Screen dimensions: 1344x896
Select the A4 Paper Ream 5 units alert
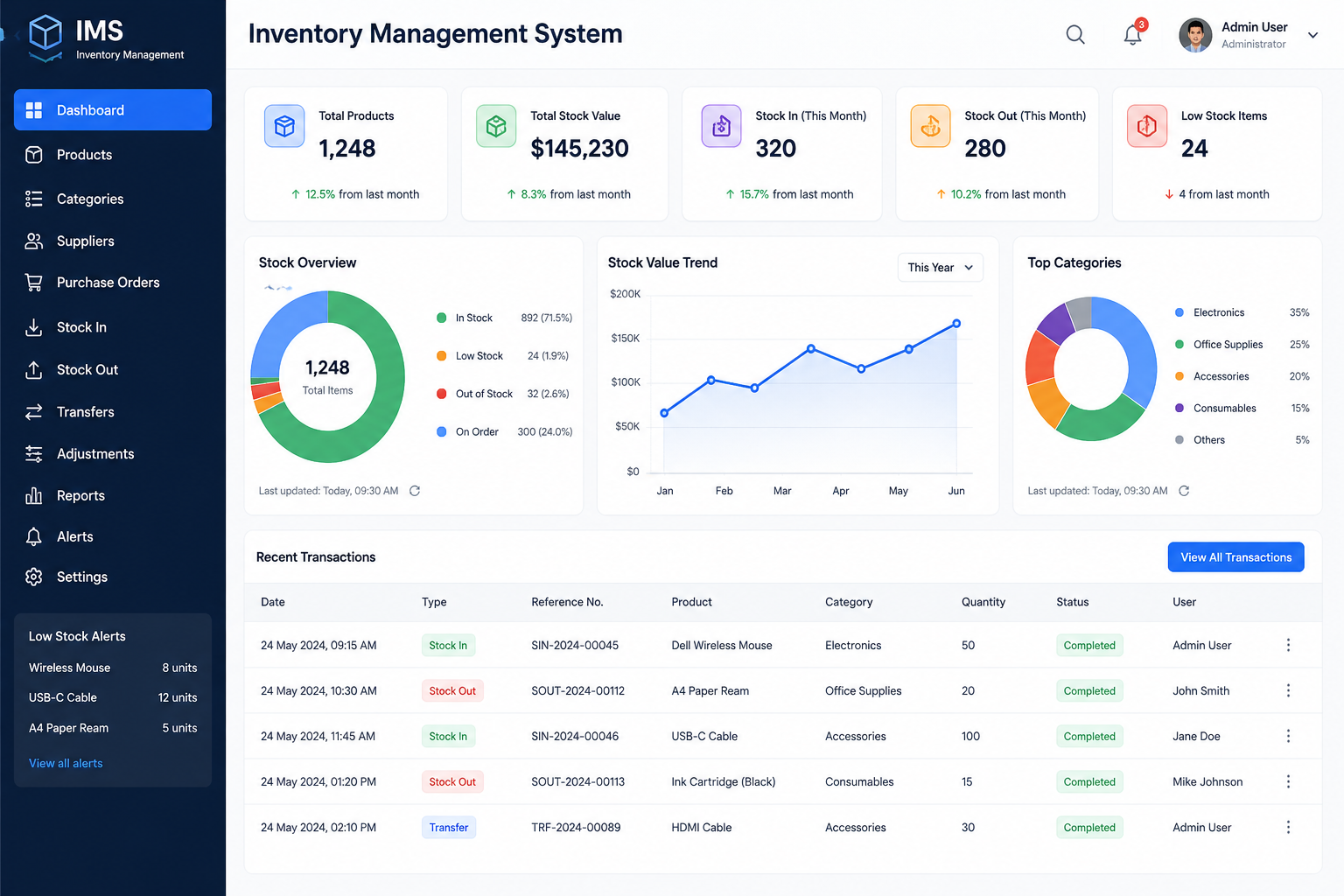(113, 728)
